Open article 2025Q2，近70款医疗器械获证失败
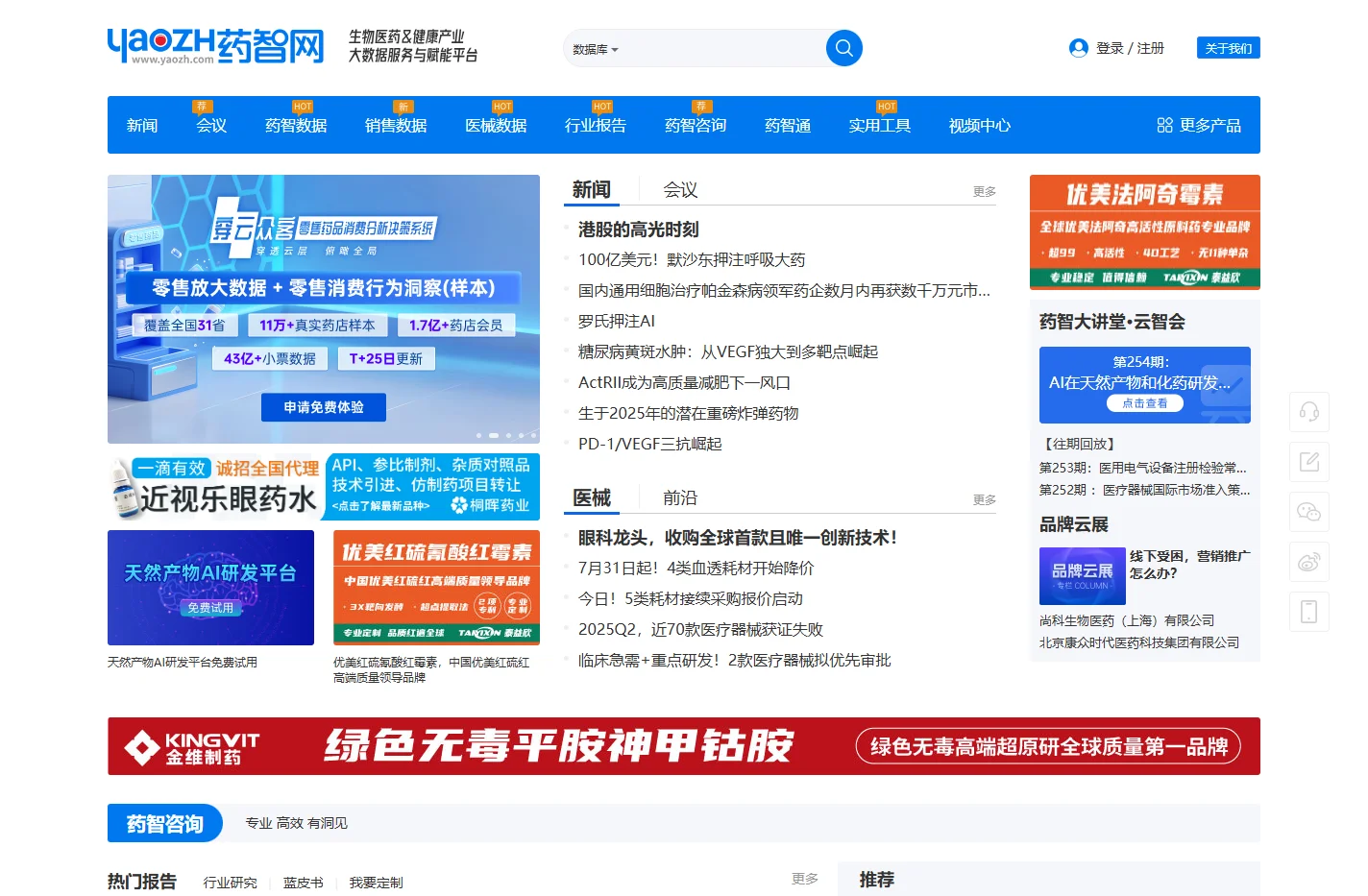1368x896 pixels. [700, 630]
